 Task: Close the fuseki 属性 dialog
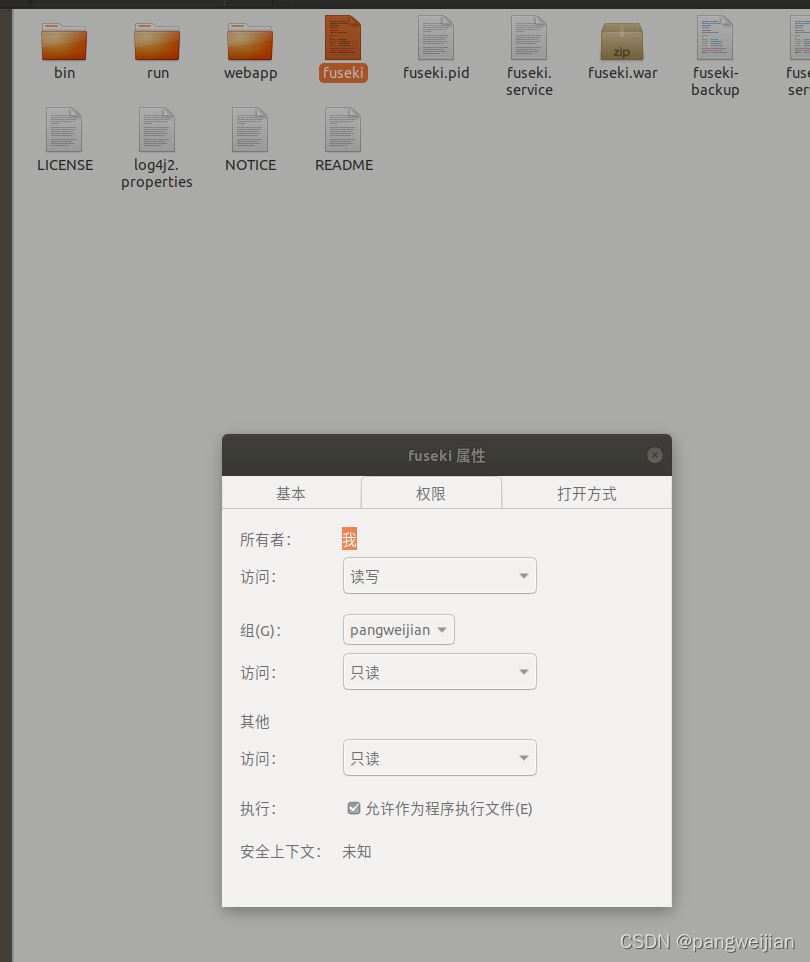[x=654, y=454]
